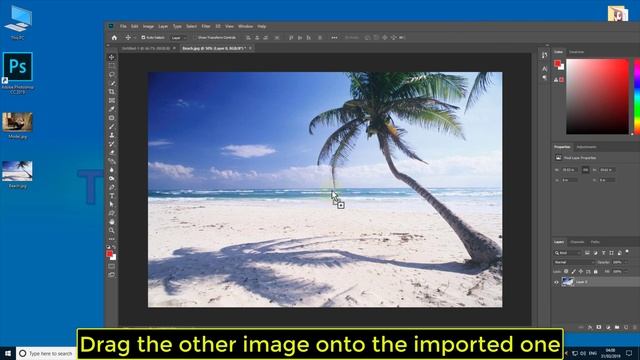Open the more align options three-dots menu
The image size is (640, 360).
point(334,38)
